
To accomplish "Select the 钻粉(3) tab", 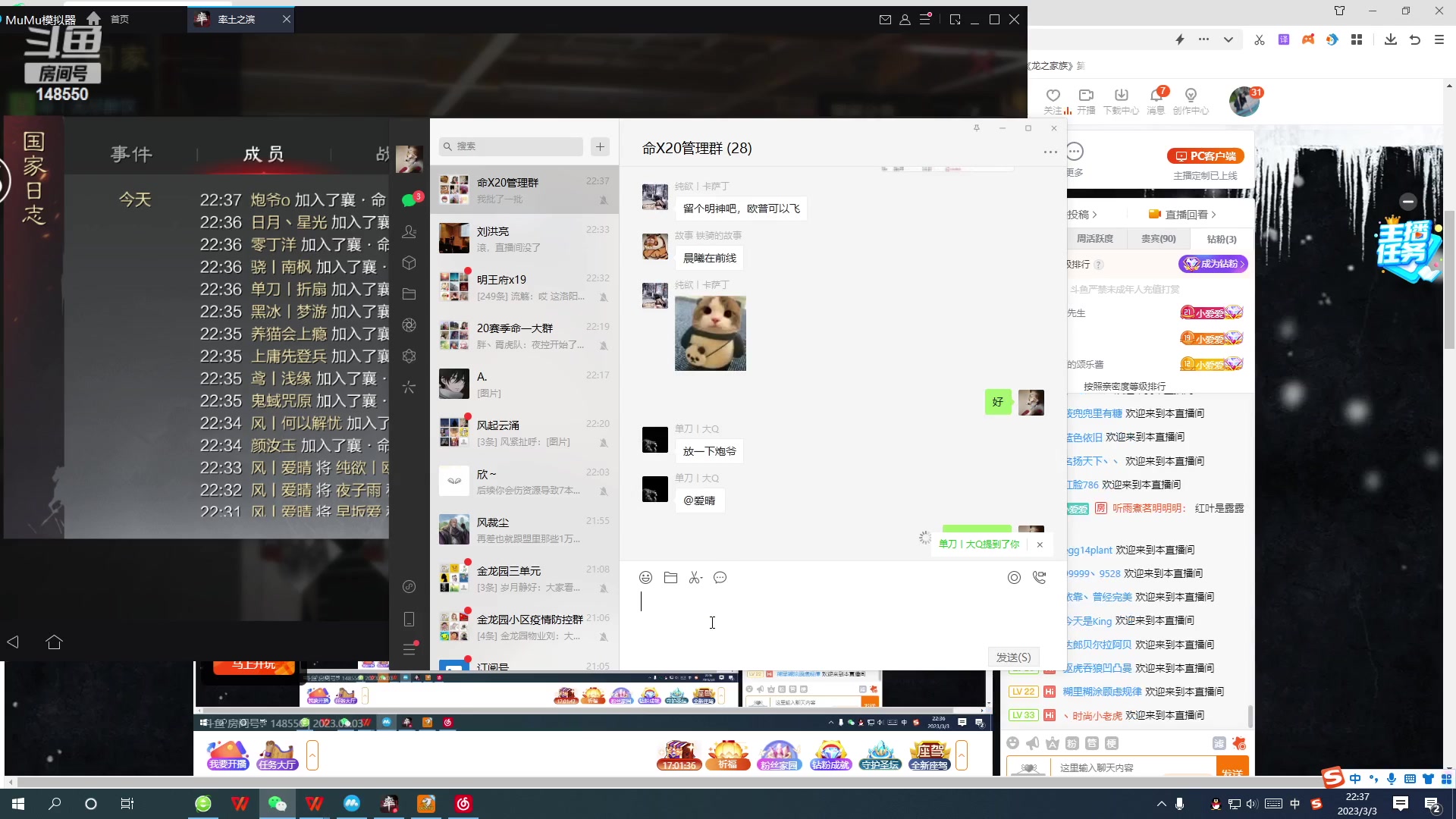I will click(1222, 239).
